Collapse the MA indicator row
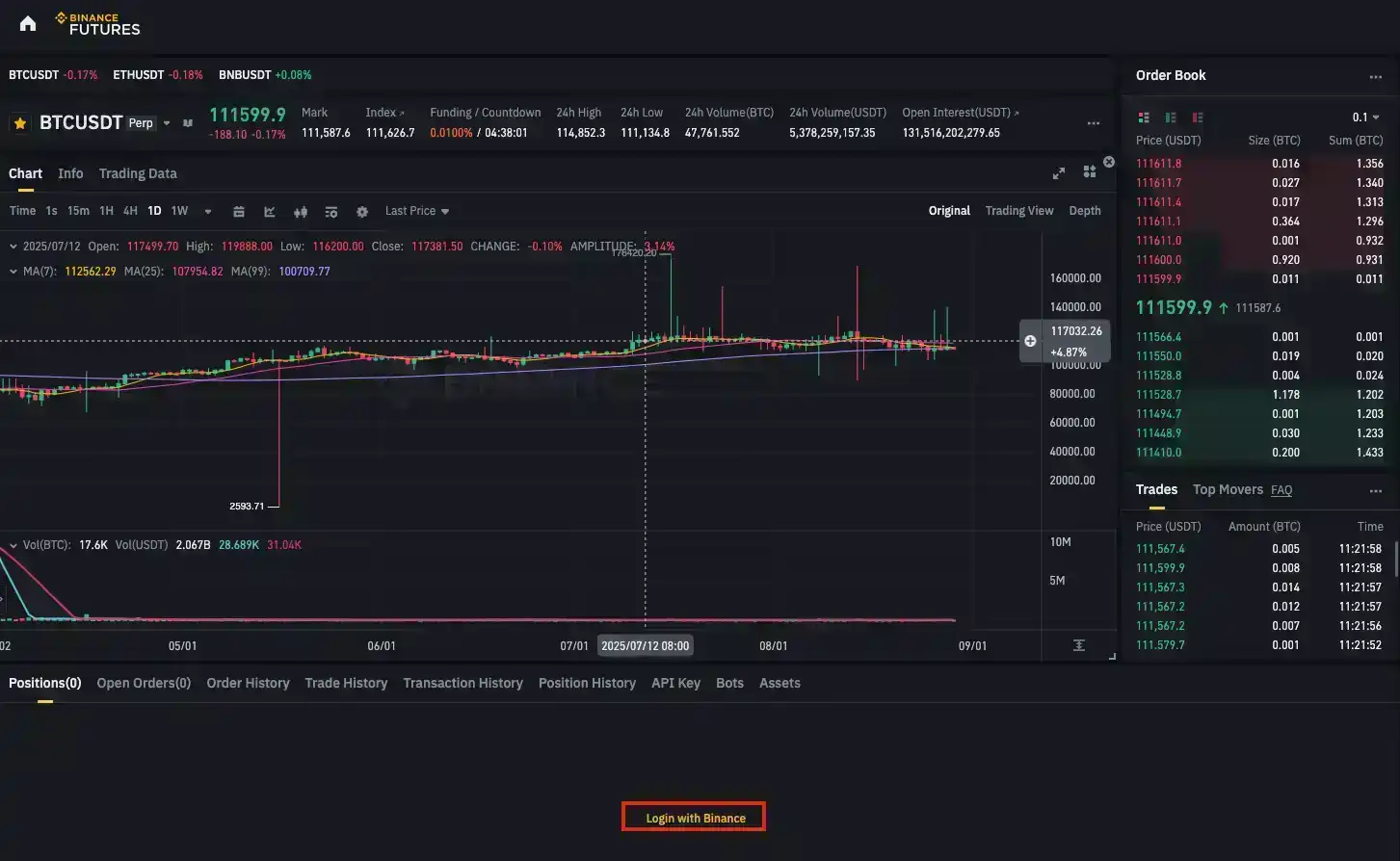 [x=13, y=272]
